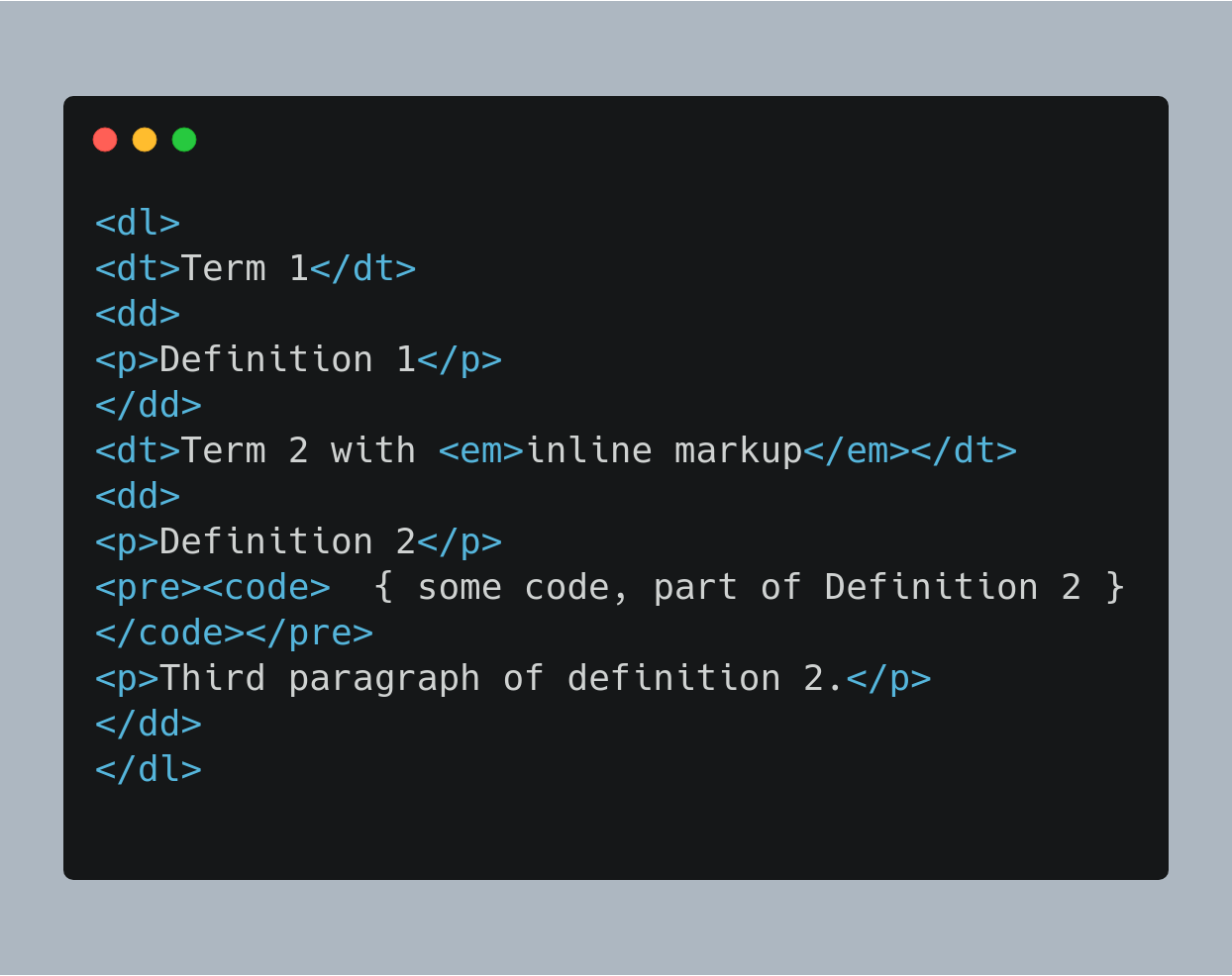Image resolution: width=1232 pixels, height=976 pixels.
Task: Click the yellow minimize dot
Action: pyautogui.click(x=145, y=140)
